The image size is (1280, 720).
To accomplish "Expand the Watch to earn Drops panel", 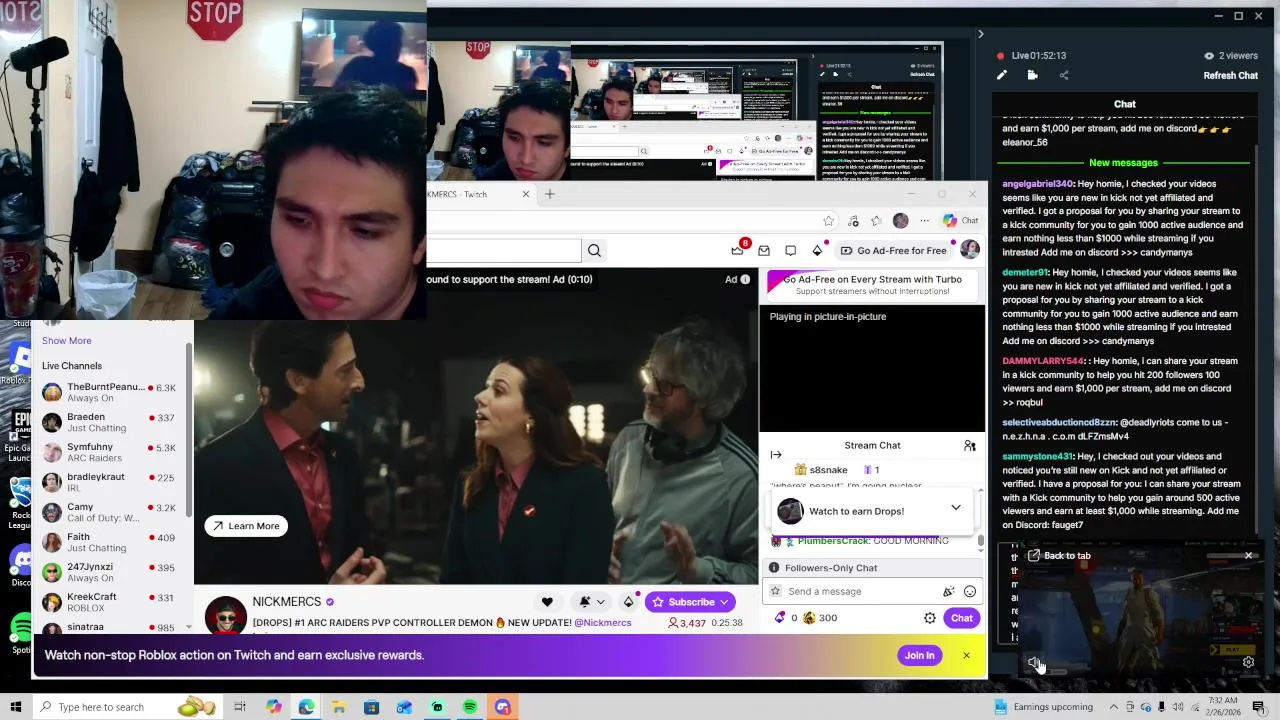I will tap(956, 508).
